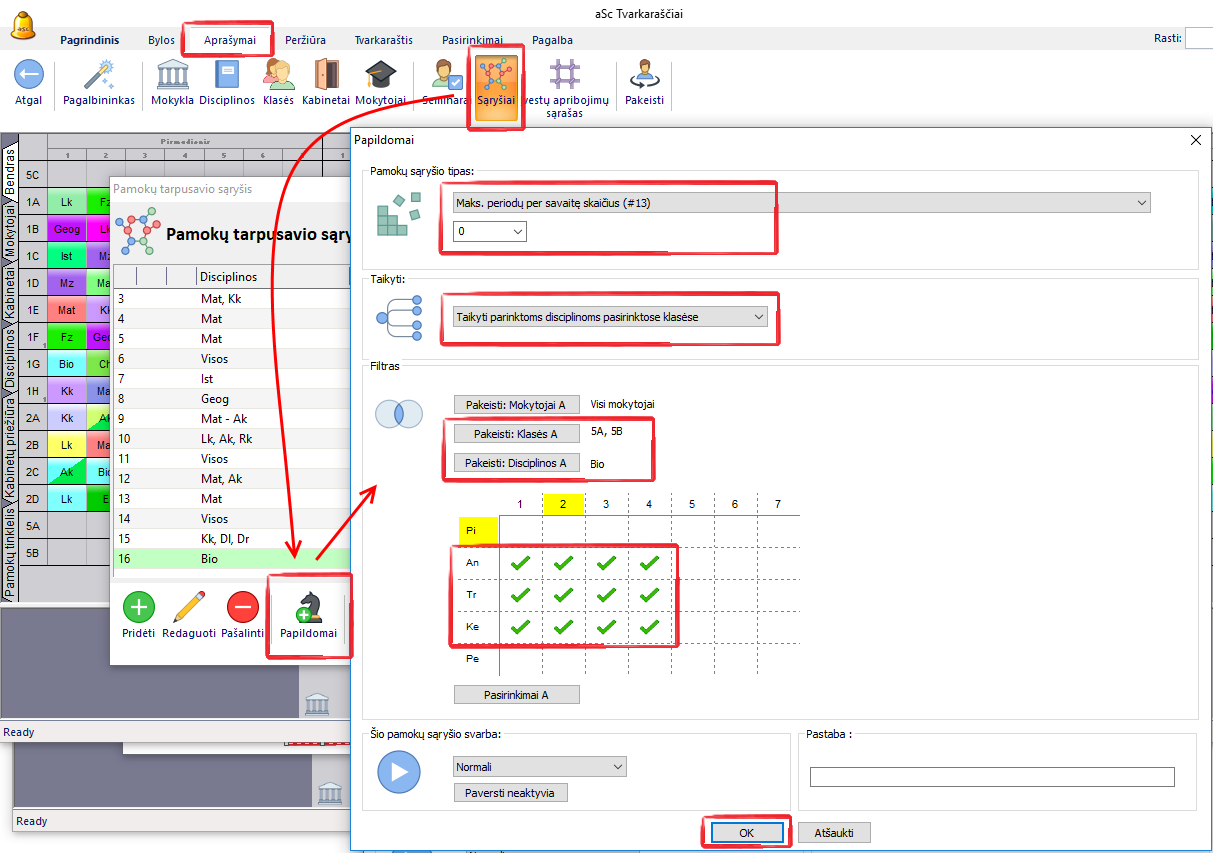Toggle Tr row period 3 checkmark
The image size is (1213, 853).
(606, 595)
